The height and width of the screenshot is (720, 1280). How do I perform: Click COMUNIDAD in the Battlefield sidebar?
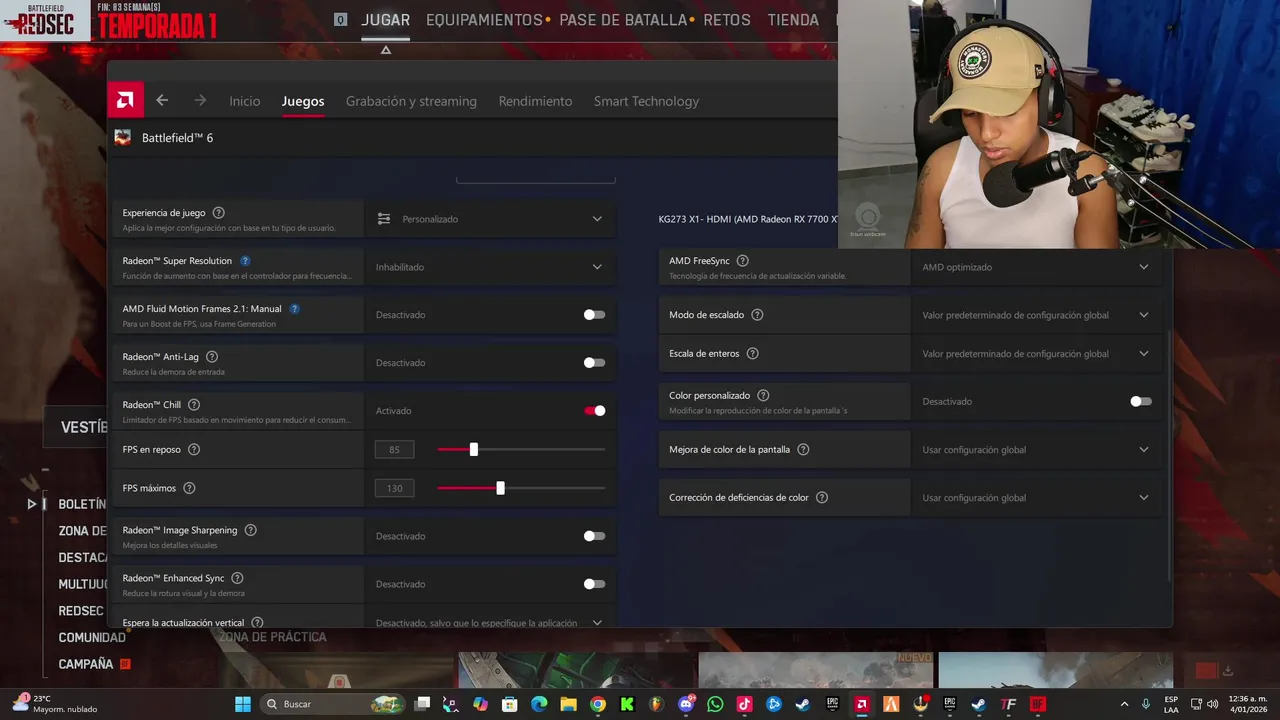(x=92, y=637)
